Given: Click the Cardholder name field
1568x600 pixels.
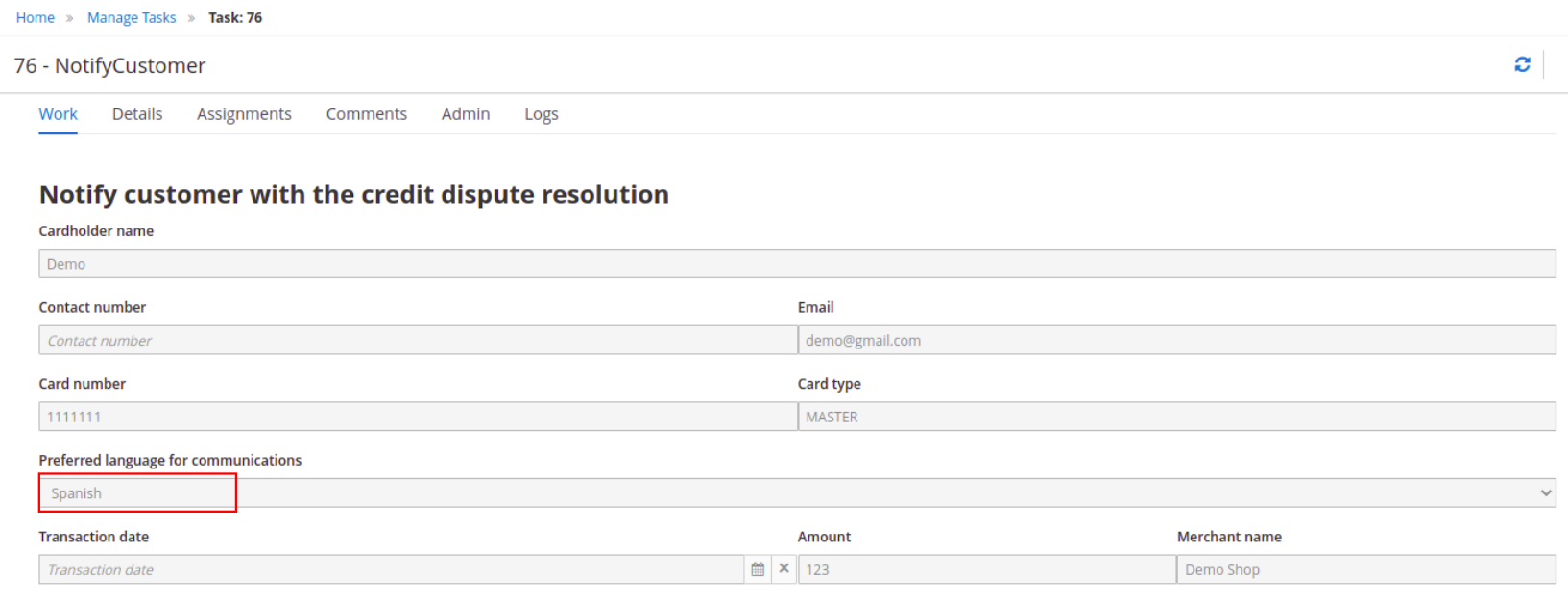Looking at the screenshot, I should (x=797, y=264).
